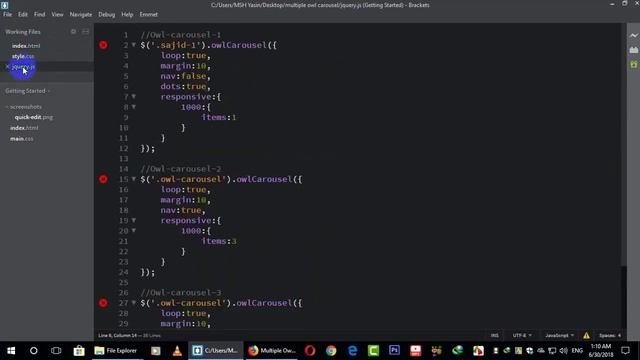The image size is (640, 360).
Task: Click the Working Files header
Action: (x=23, y=32)
